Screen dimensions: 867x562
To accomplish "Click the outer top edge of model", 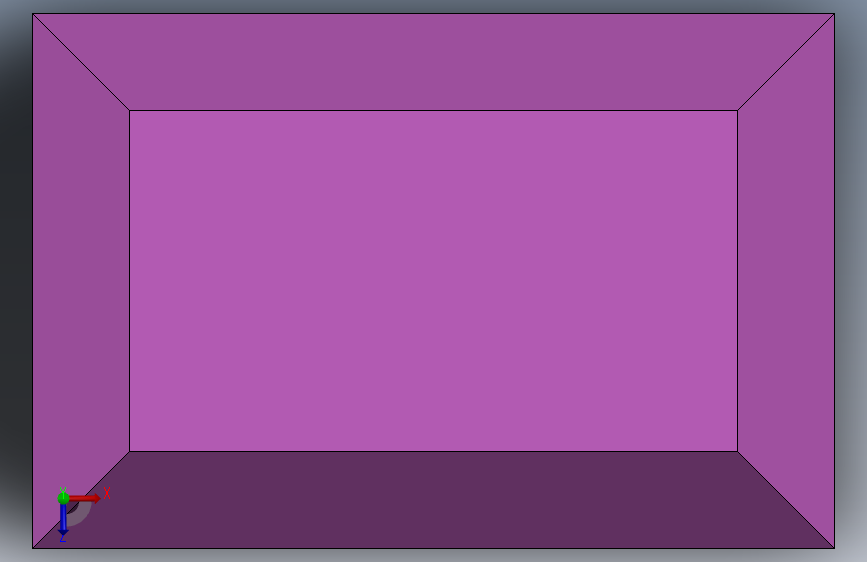I will 433,14.
